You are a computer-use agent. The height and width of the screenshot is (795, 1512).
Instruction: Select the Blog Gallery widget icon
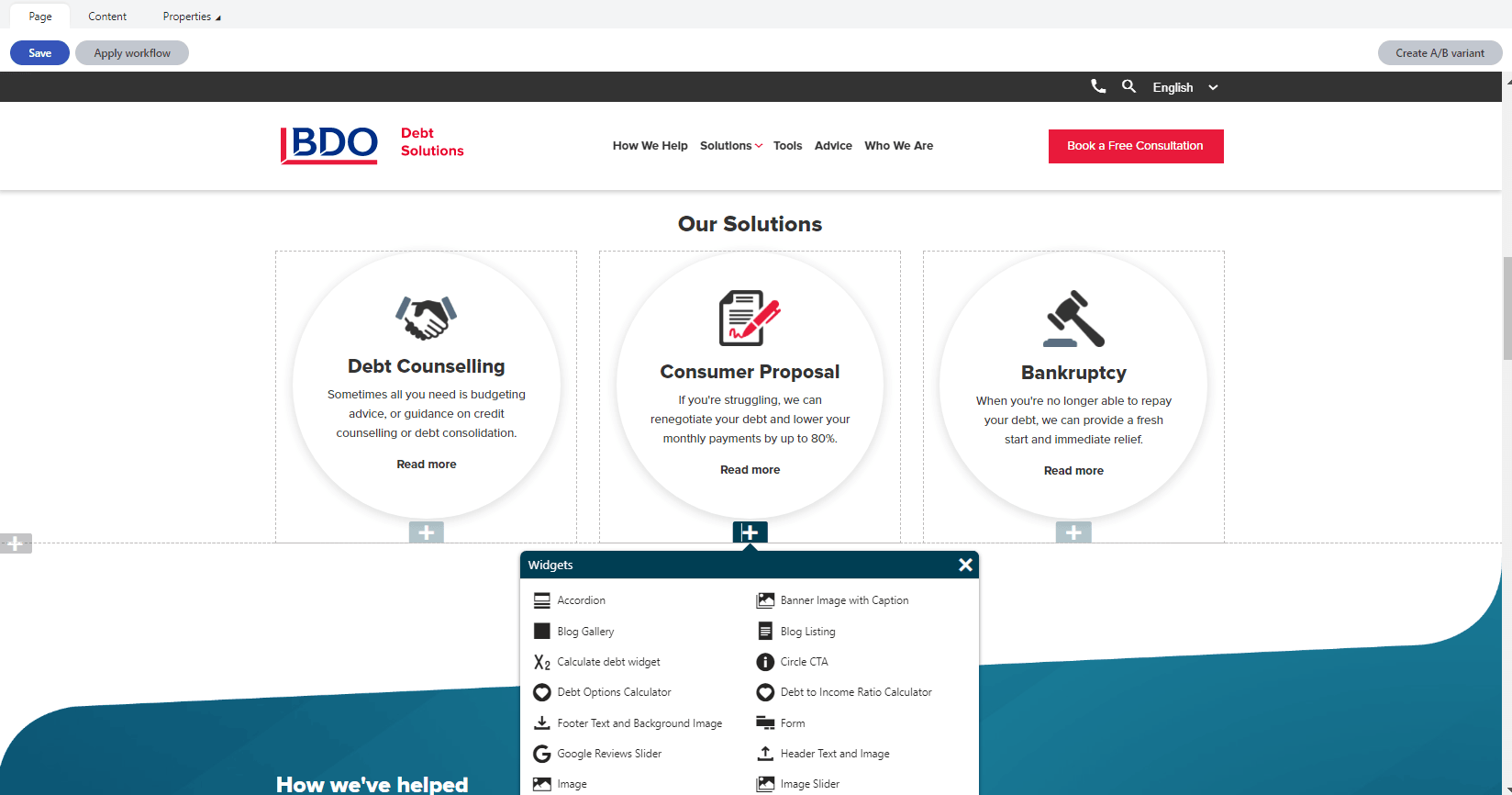(x=542, y=632)
